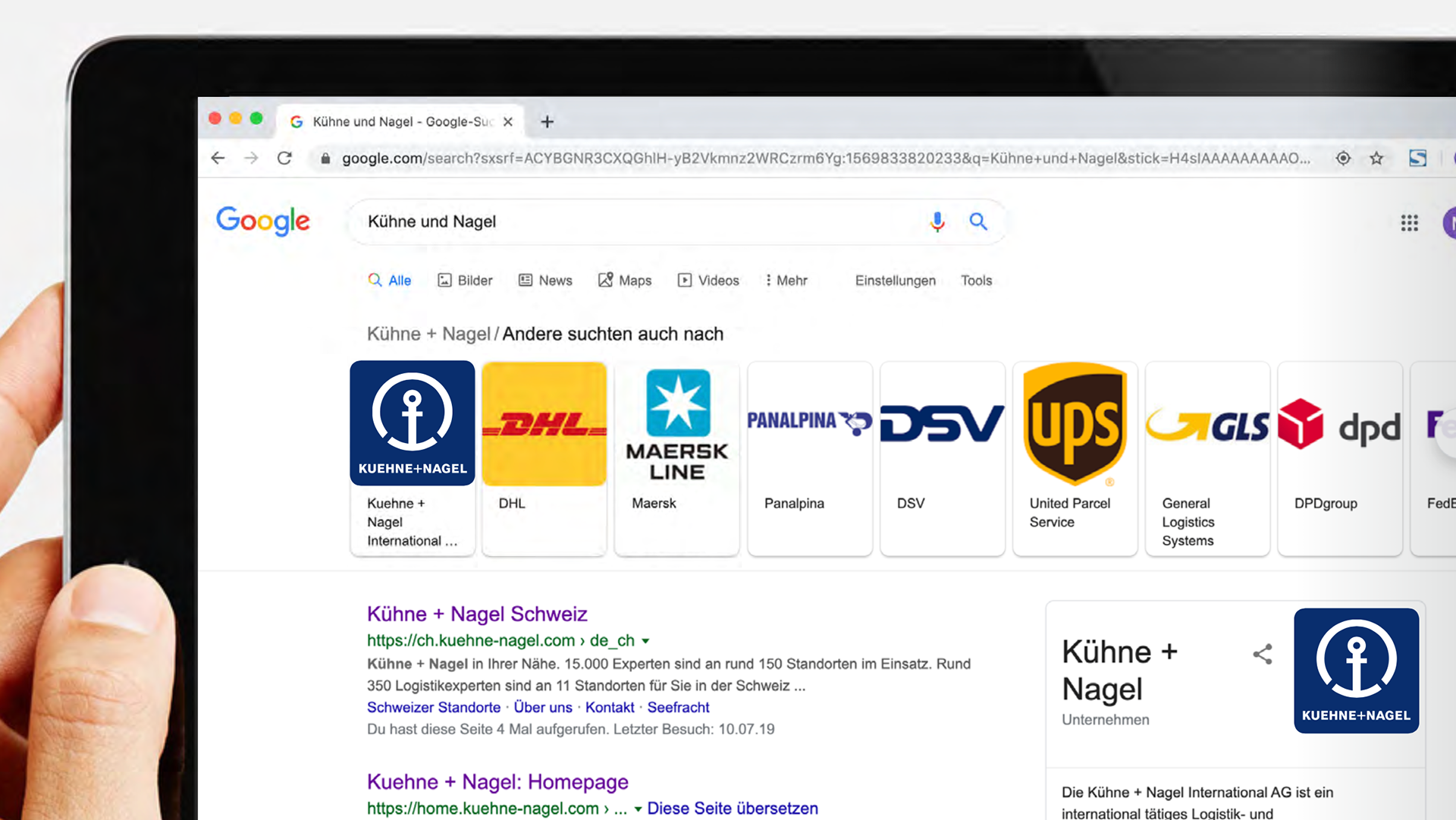Open location target icon in address bar

1343,158
